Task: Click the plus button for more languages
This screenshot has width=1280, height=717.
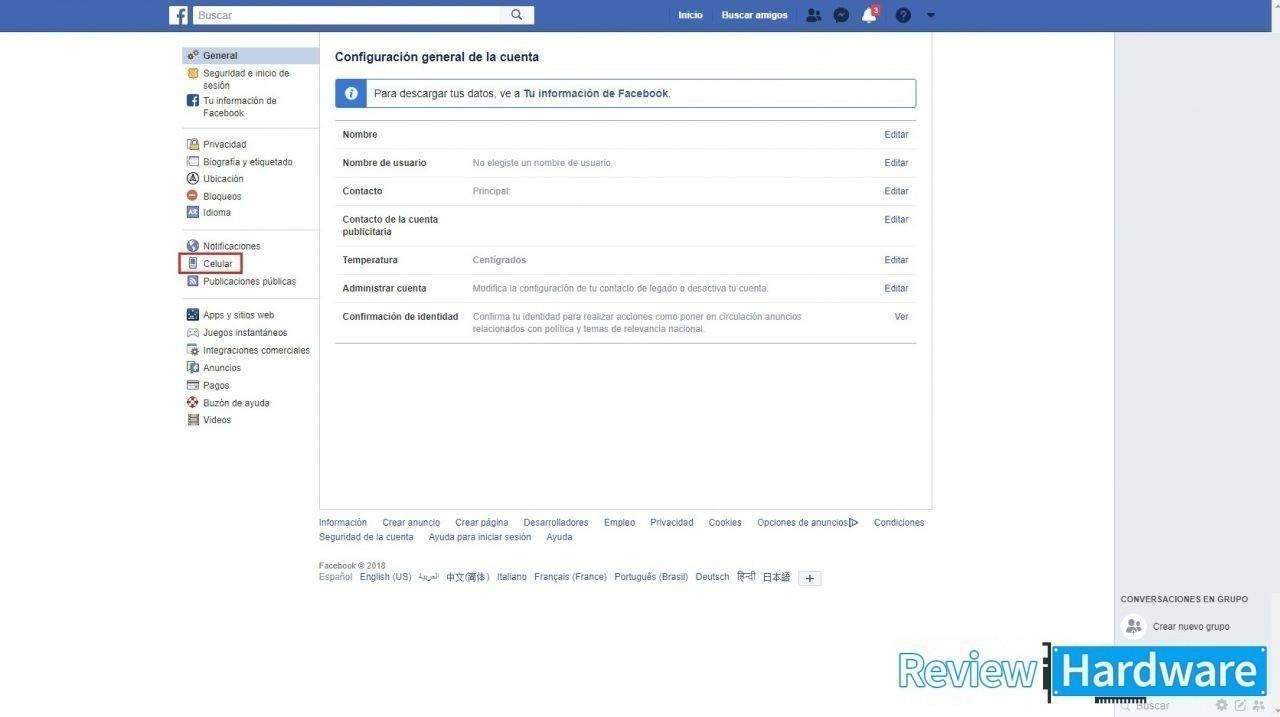Action: pyautogui.click(x=810, y=578)
